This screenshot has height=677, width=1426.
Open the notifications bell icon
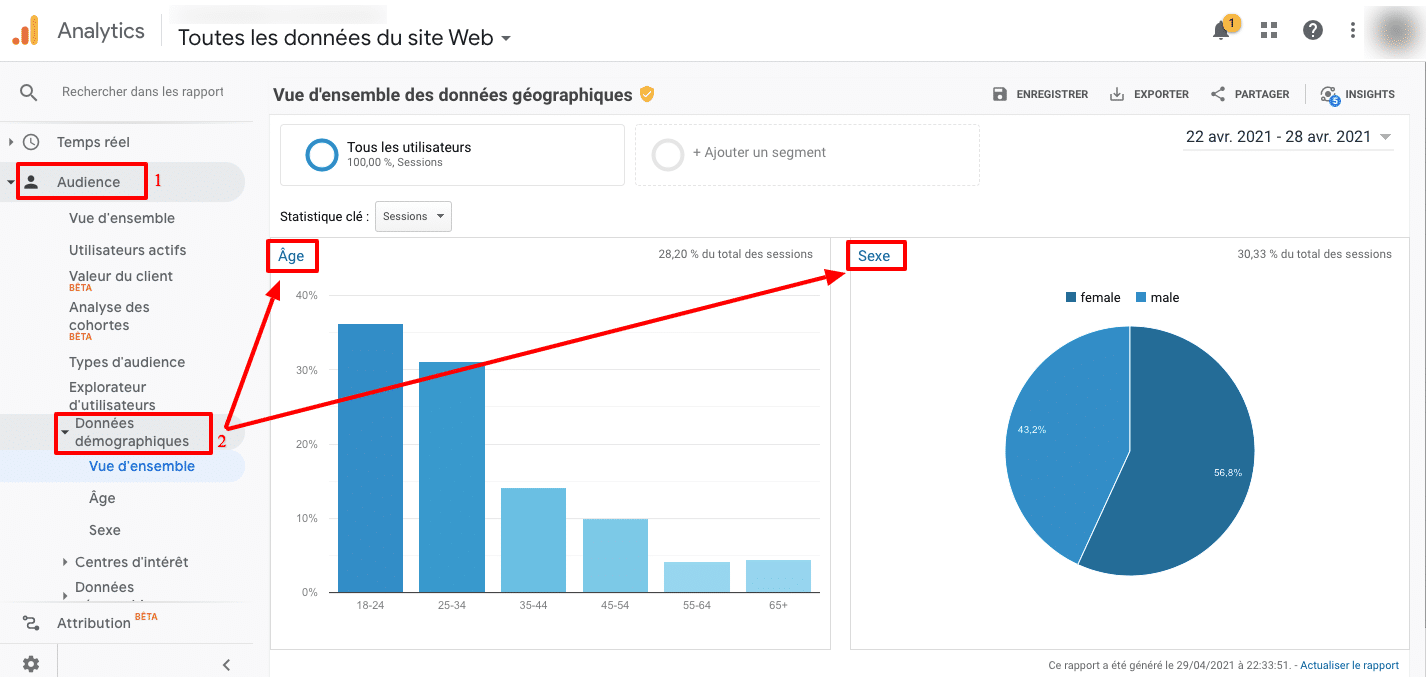(1221, 31)
